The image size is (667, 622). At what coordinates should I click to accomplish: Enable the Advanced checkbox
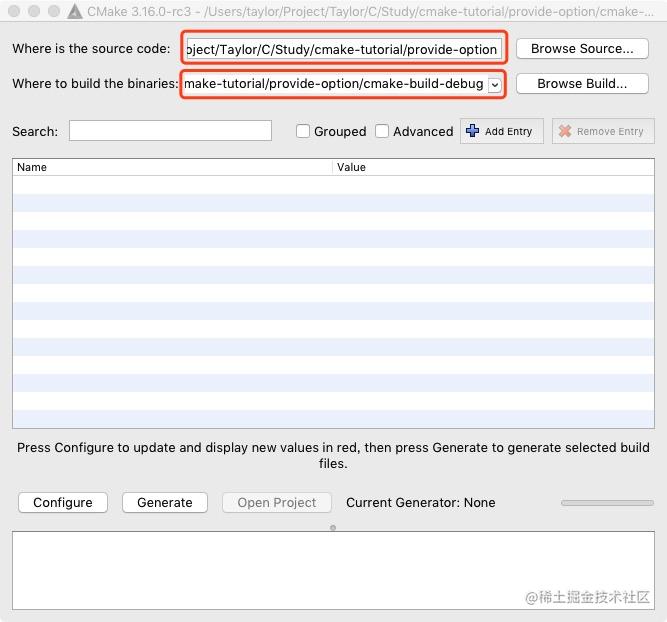click(x=382, y=131)
